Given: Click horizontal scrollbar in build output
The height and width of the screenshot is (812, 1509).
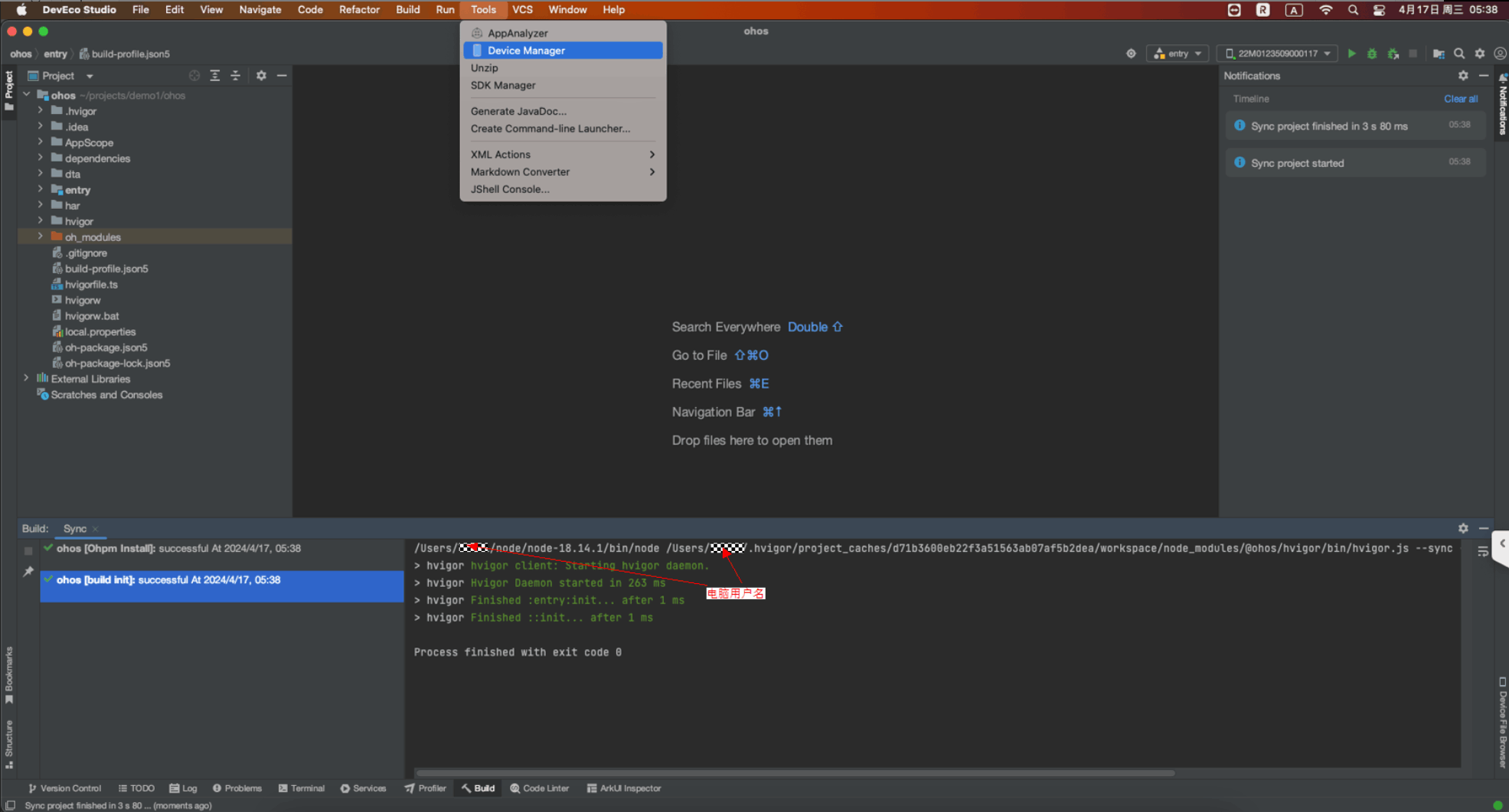Looking at the screenshot, I should [794, 773].
